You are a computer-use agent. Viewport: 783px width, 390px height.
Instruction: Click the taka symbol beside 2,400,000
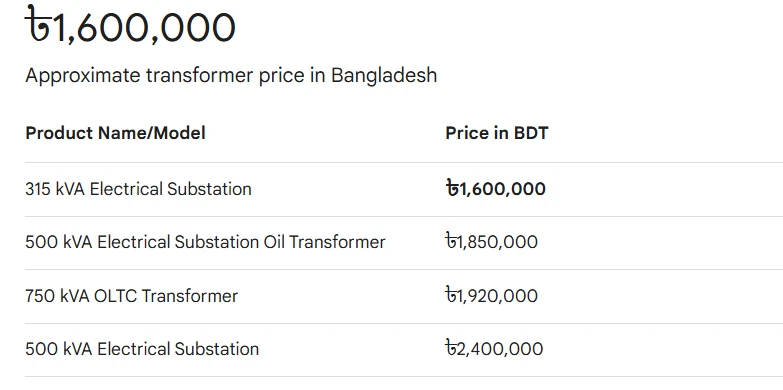(x=451, y=348)
